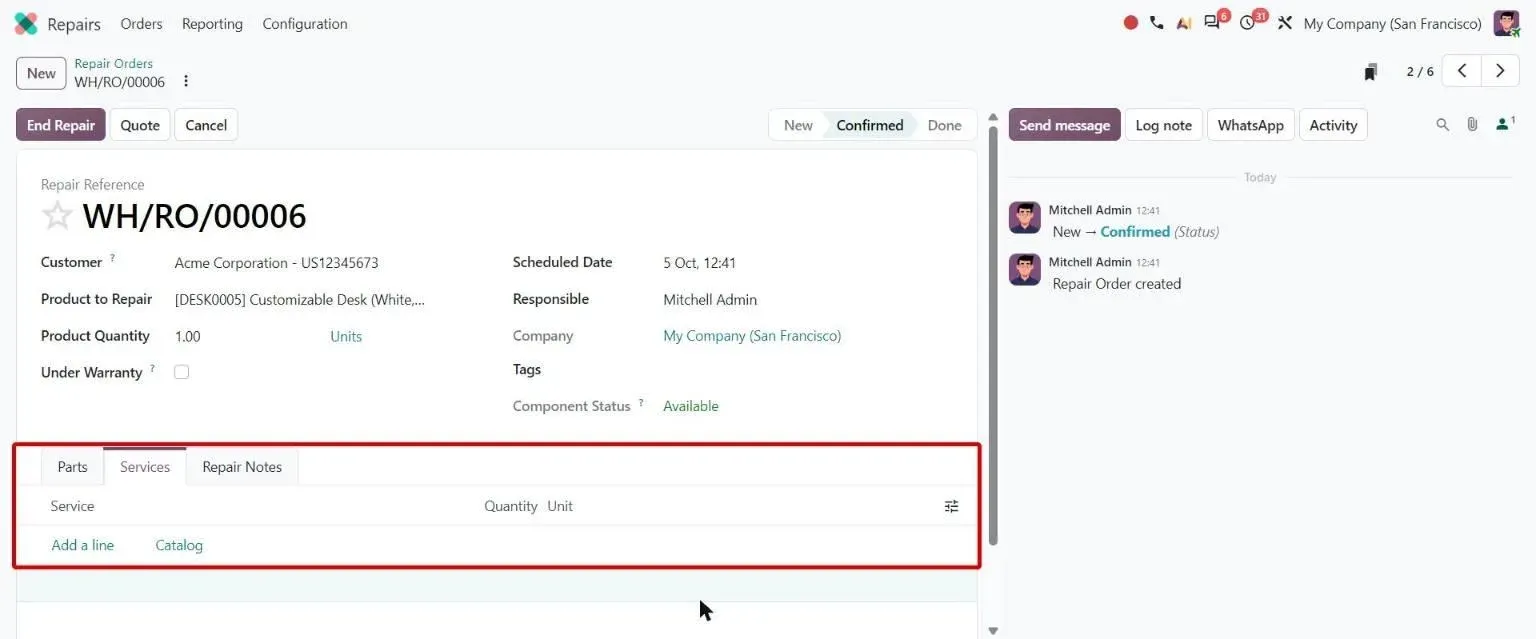The width and height of the screenshot is (1536, 639).
Task: Click Mitchell Admin avatar on Confirmed message
Action: (x=1025, y=217)
